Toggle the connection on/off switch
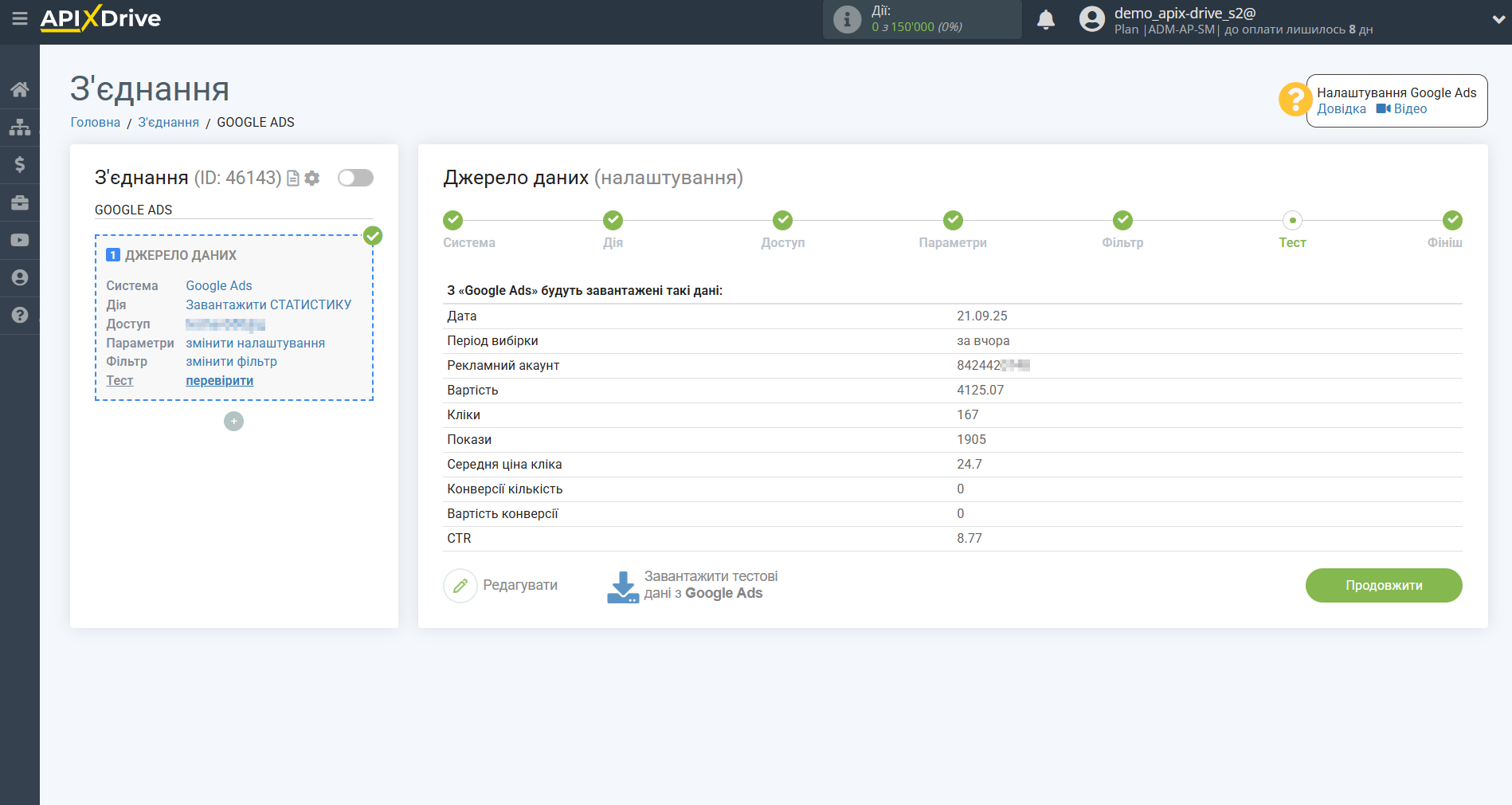This screenshot has height=805, width=1512. (355, 178)
